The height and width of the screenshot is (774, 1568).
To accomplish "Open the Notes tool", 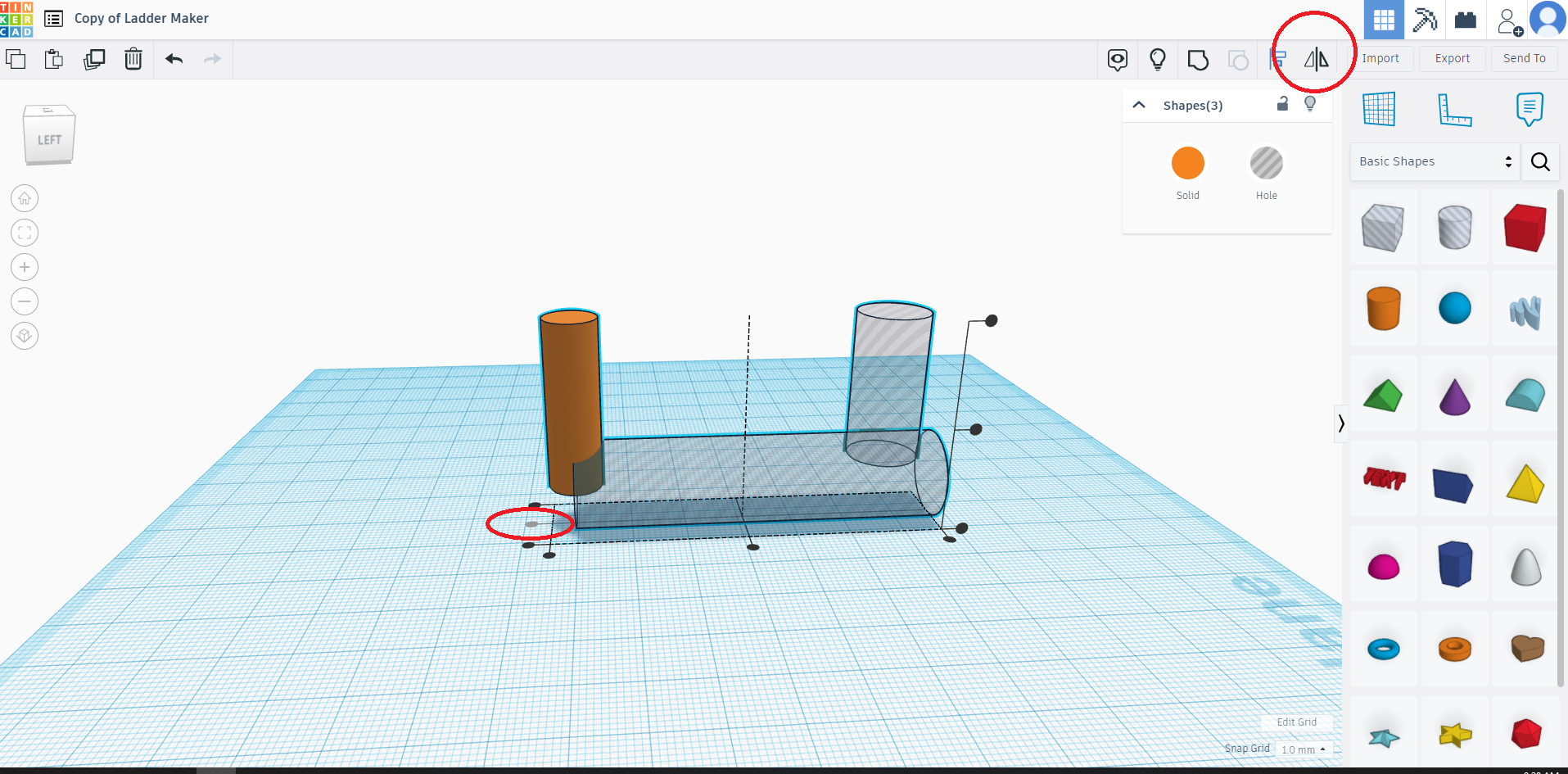I will pos(1530,109).
